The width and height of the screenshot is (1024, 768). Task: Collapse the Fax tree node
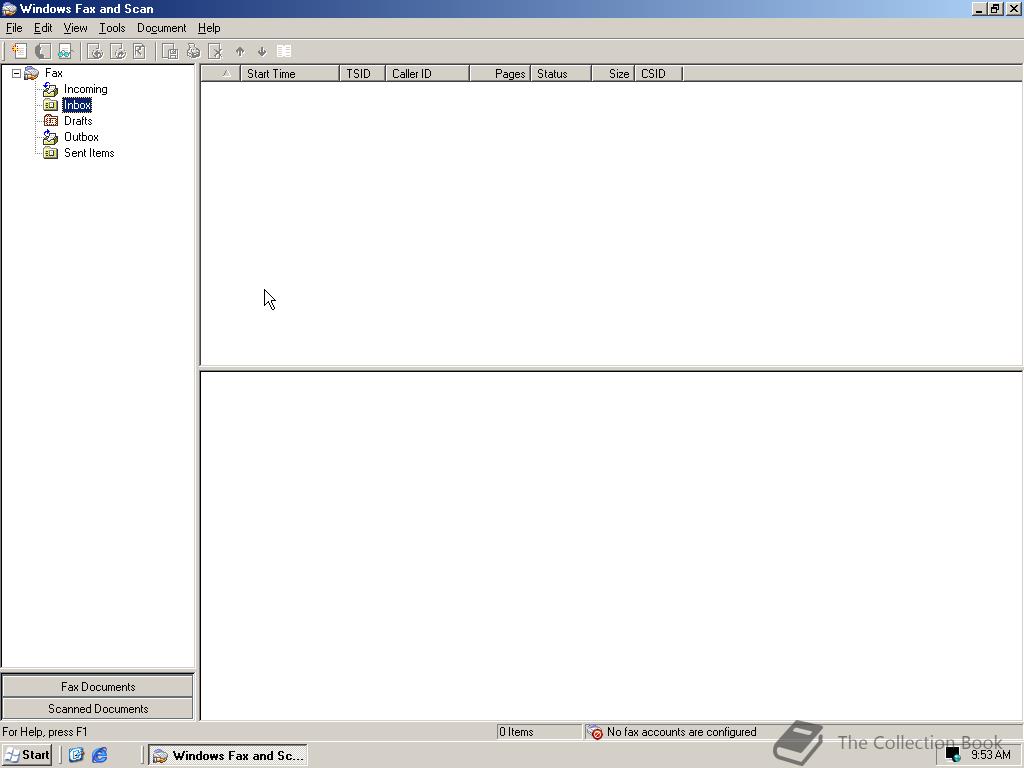pos(16,73)
